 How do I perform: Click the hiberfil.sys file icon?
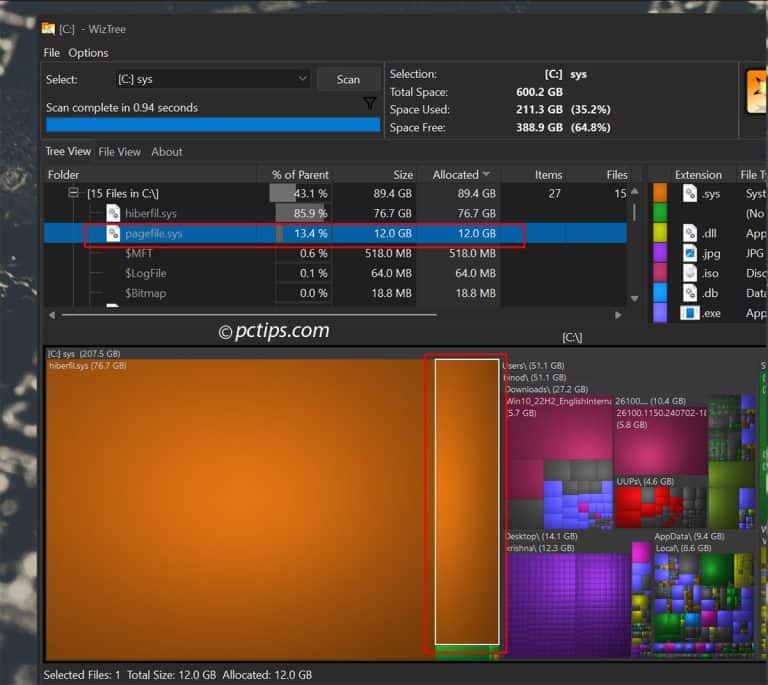[x=114, y=213]
